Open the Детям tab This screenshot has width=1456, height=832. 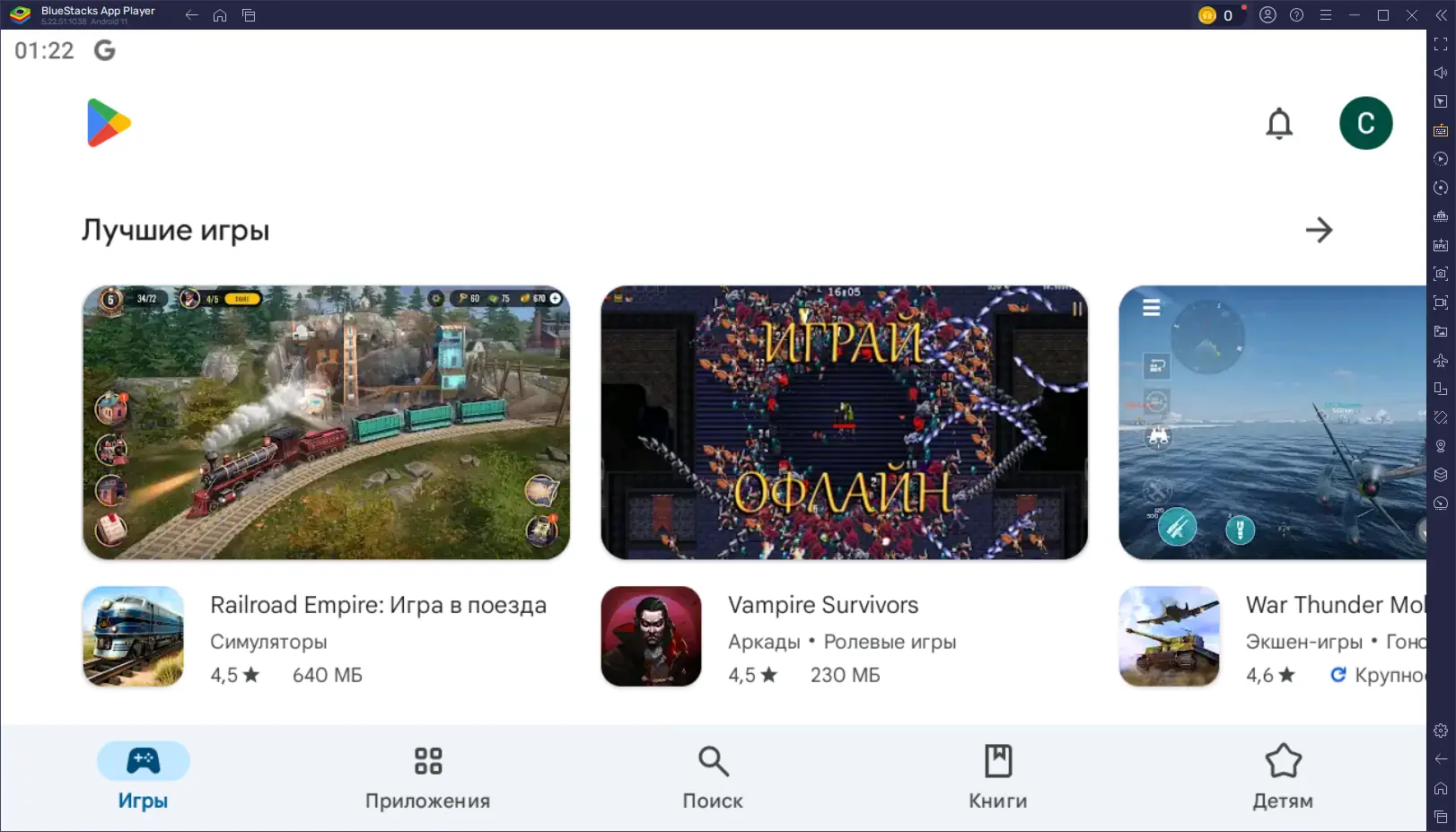coord(1283,777)
